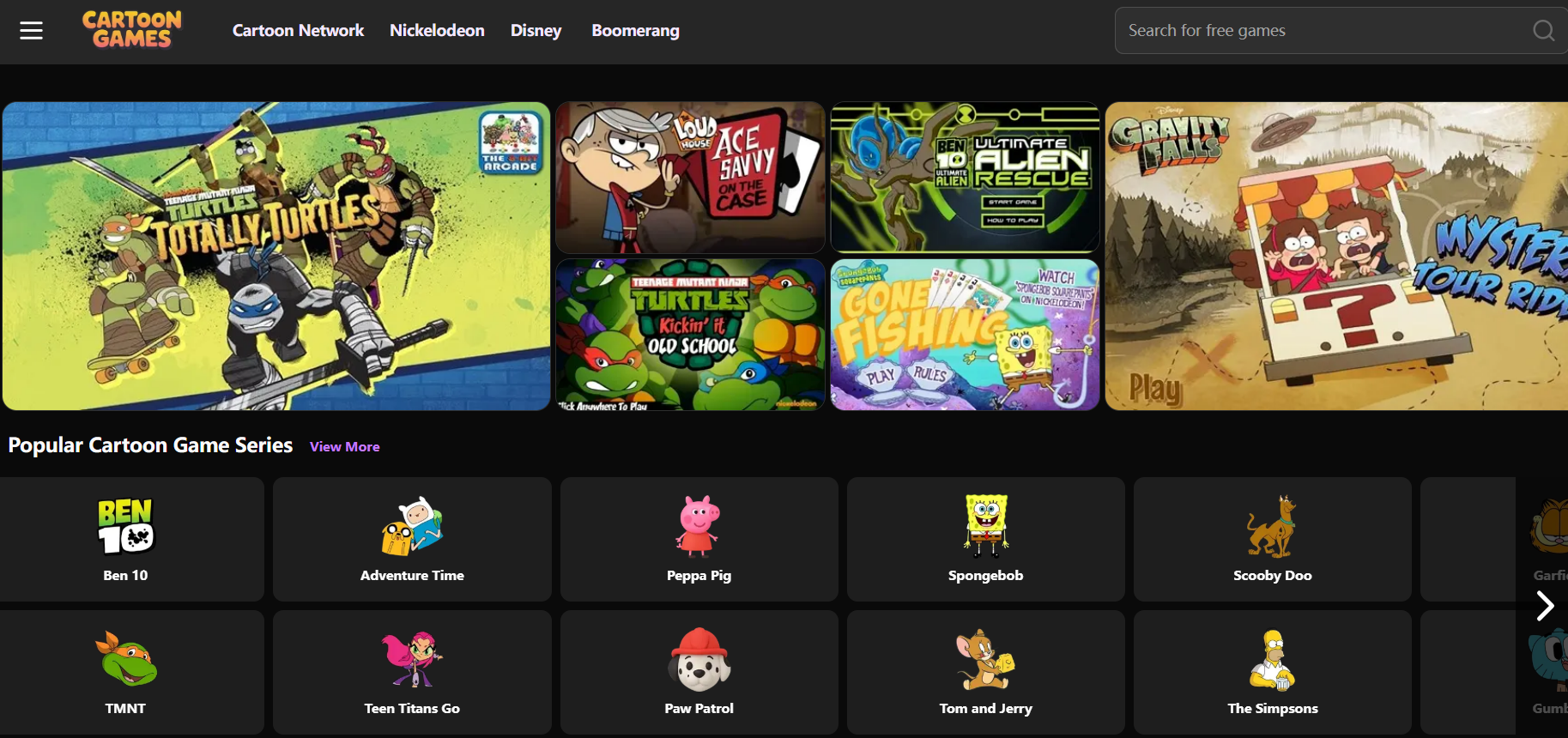This screenshot has height=738, width=1568.
Task: Click the Teen Titans Go label
Action: pyautogui.click(x=412, y=709)
